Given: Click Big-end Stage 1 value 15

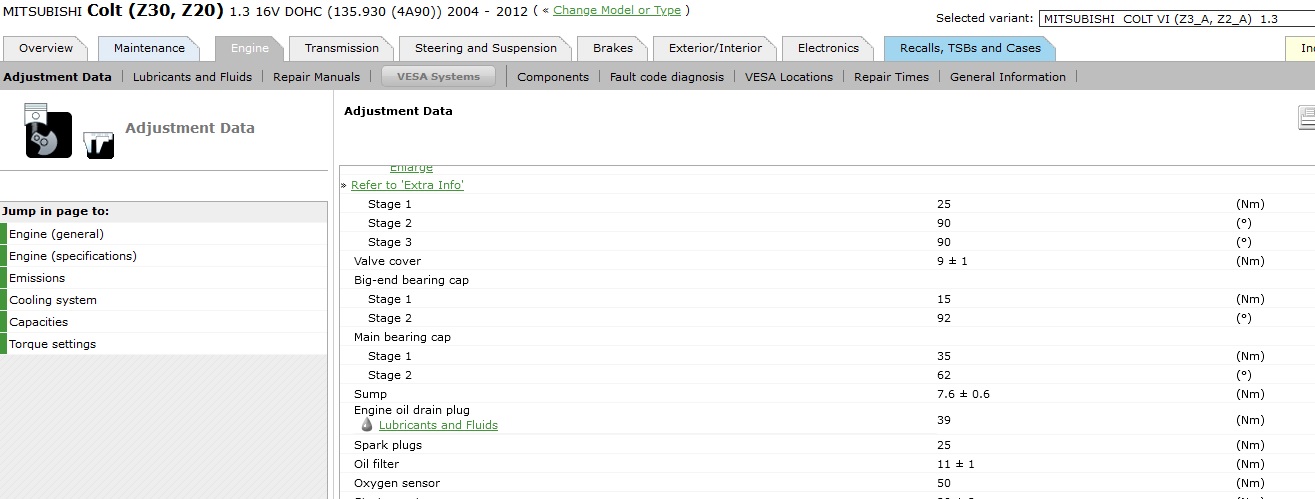Looking at the screenshot, I should pos(944,299).
